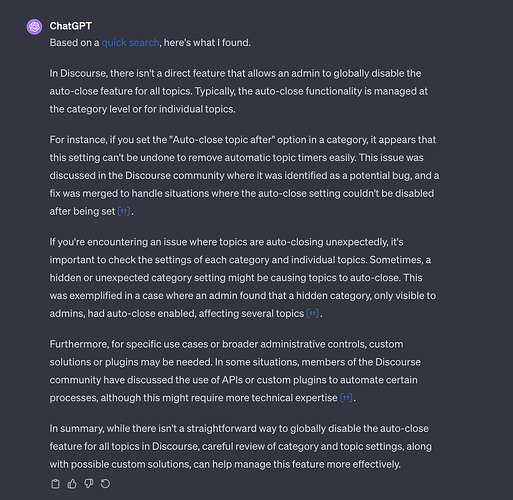Click the paragraph starting "If you're encountering"
This screenshot has height=500, width=513.
pos(243,278)
